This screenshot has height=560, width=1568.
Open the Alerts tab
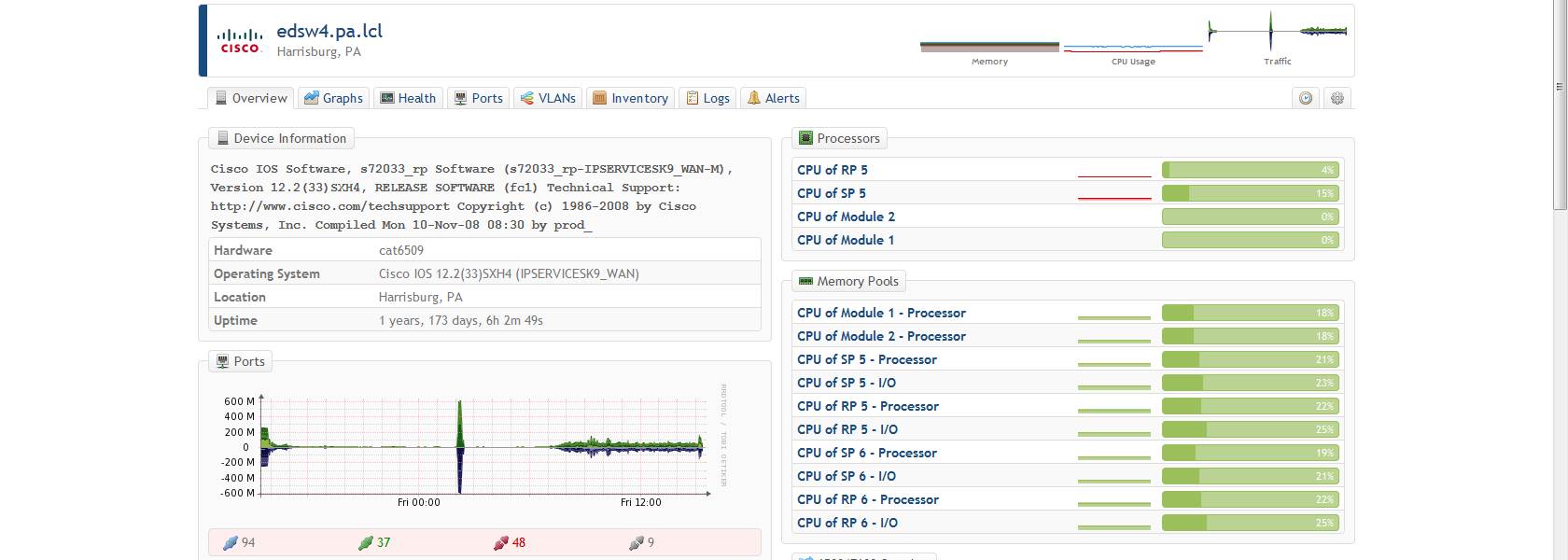(774, 98)
